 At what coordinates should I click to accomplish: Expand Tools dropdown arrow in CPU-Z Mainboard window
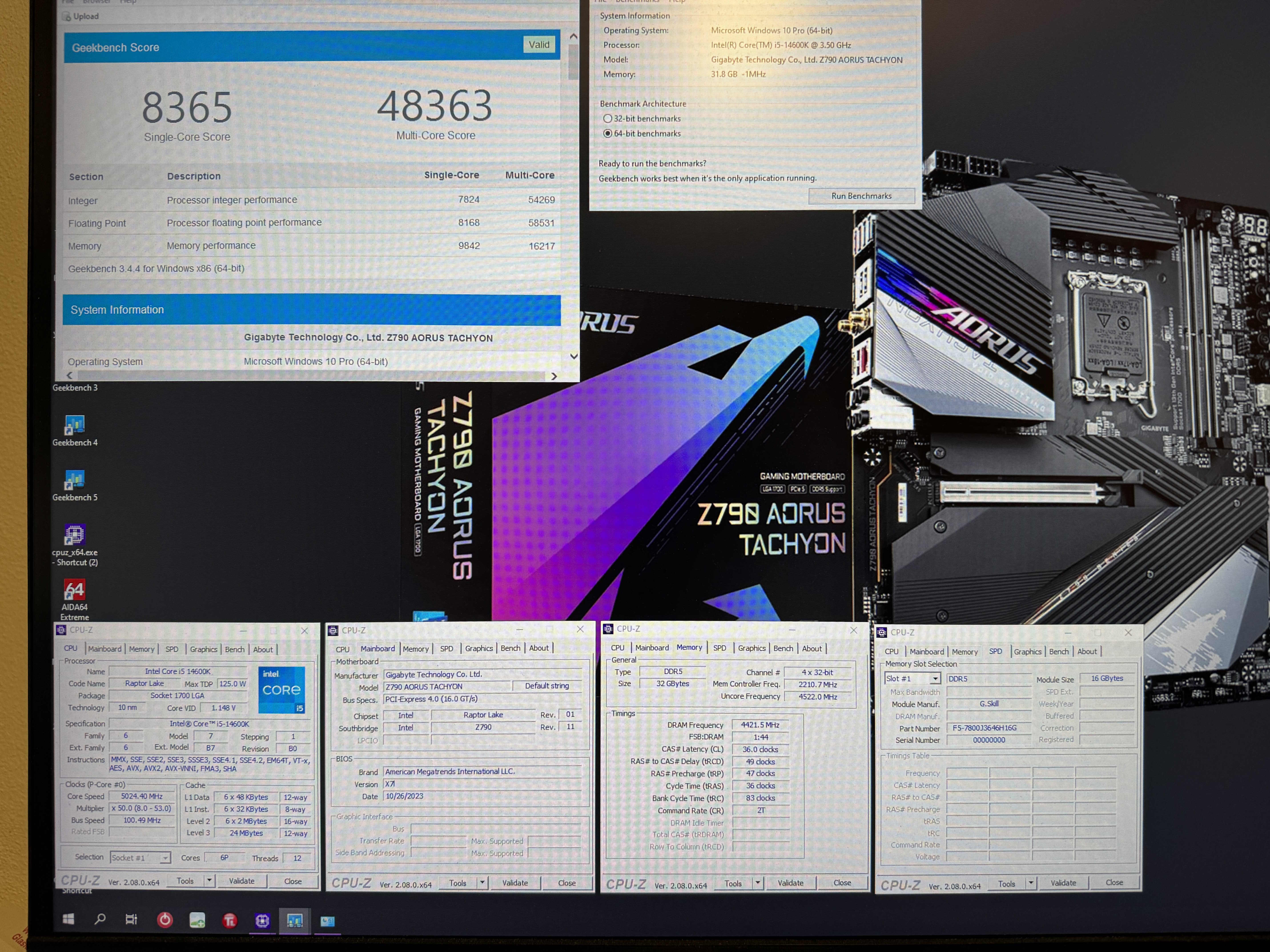pyautogui.click(x=482, y=883)
